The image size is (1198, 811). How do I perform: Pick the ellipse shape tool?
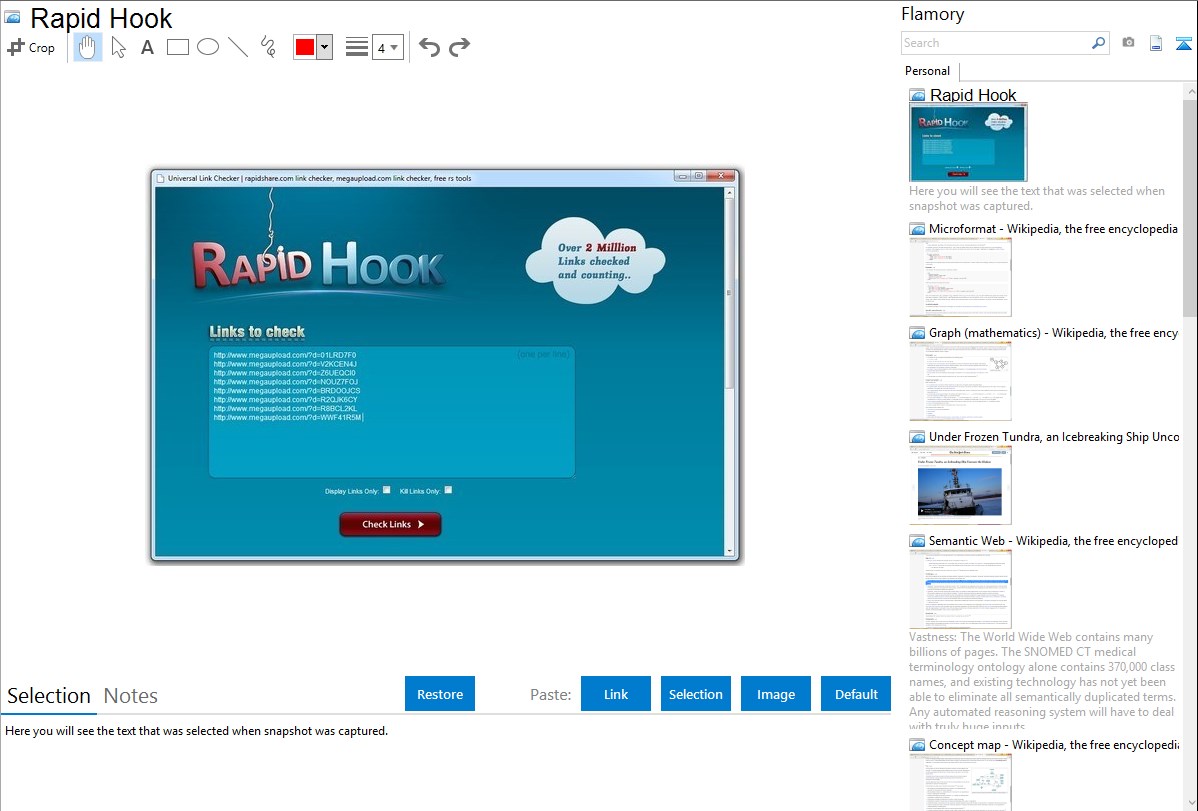208,47
